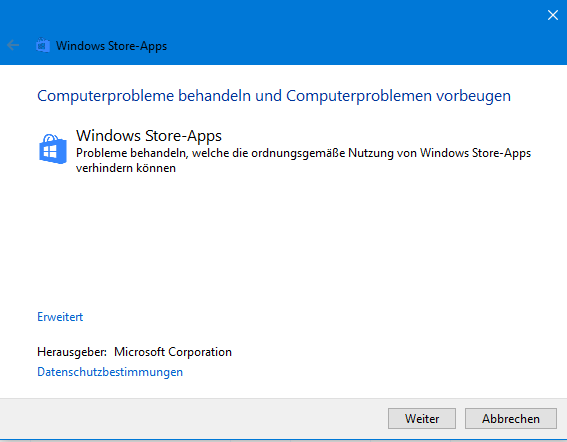This screenshot has height=442, width=567.
Task: Click the description line starting 'Probleme behandeln, welche'
Action: tap(303, 153)
